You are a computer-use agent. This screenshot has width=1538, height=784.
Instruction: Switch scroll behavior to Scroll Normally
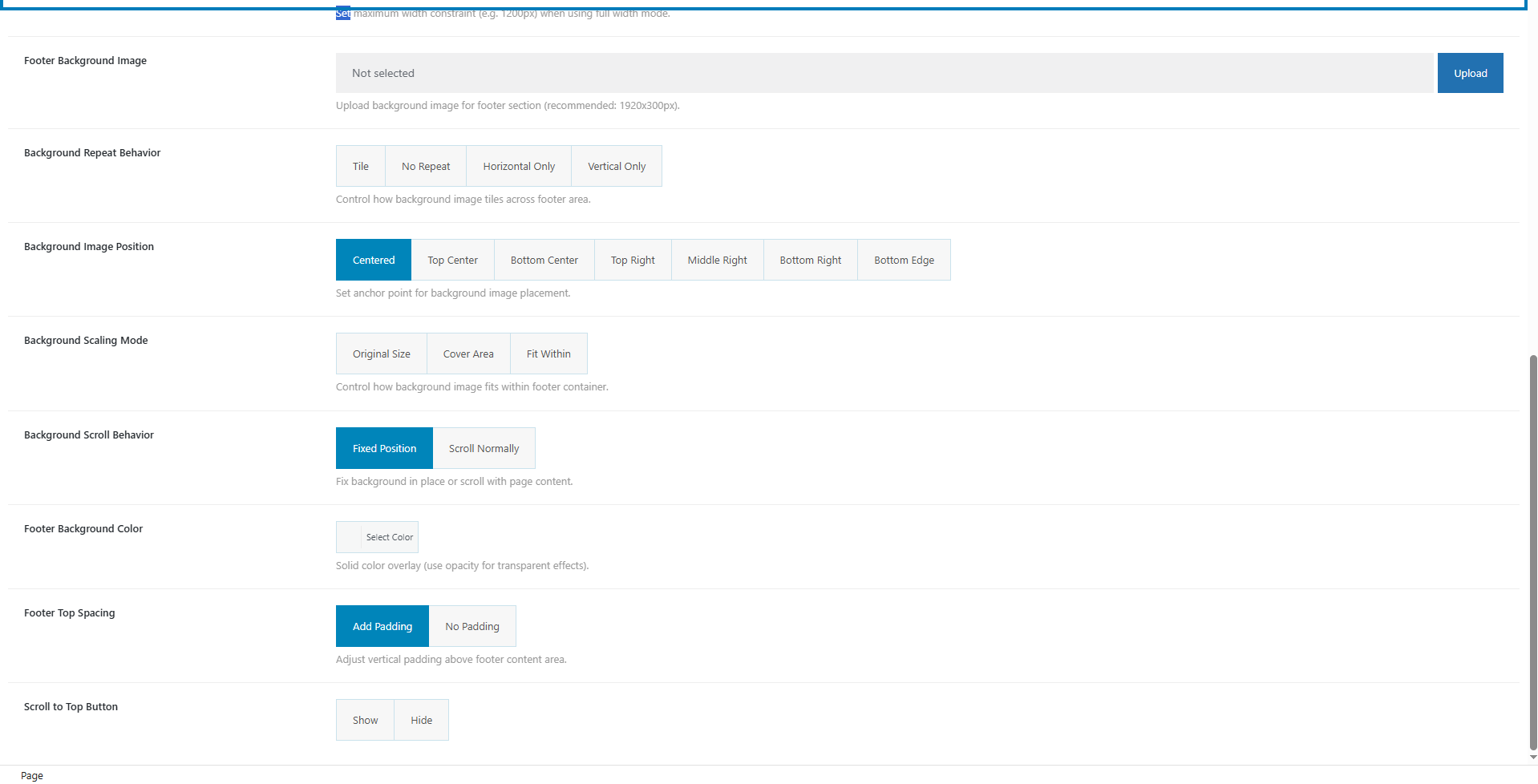point(484,448)
